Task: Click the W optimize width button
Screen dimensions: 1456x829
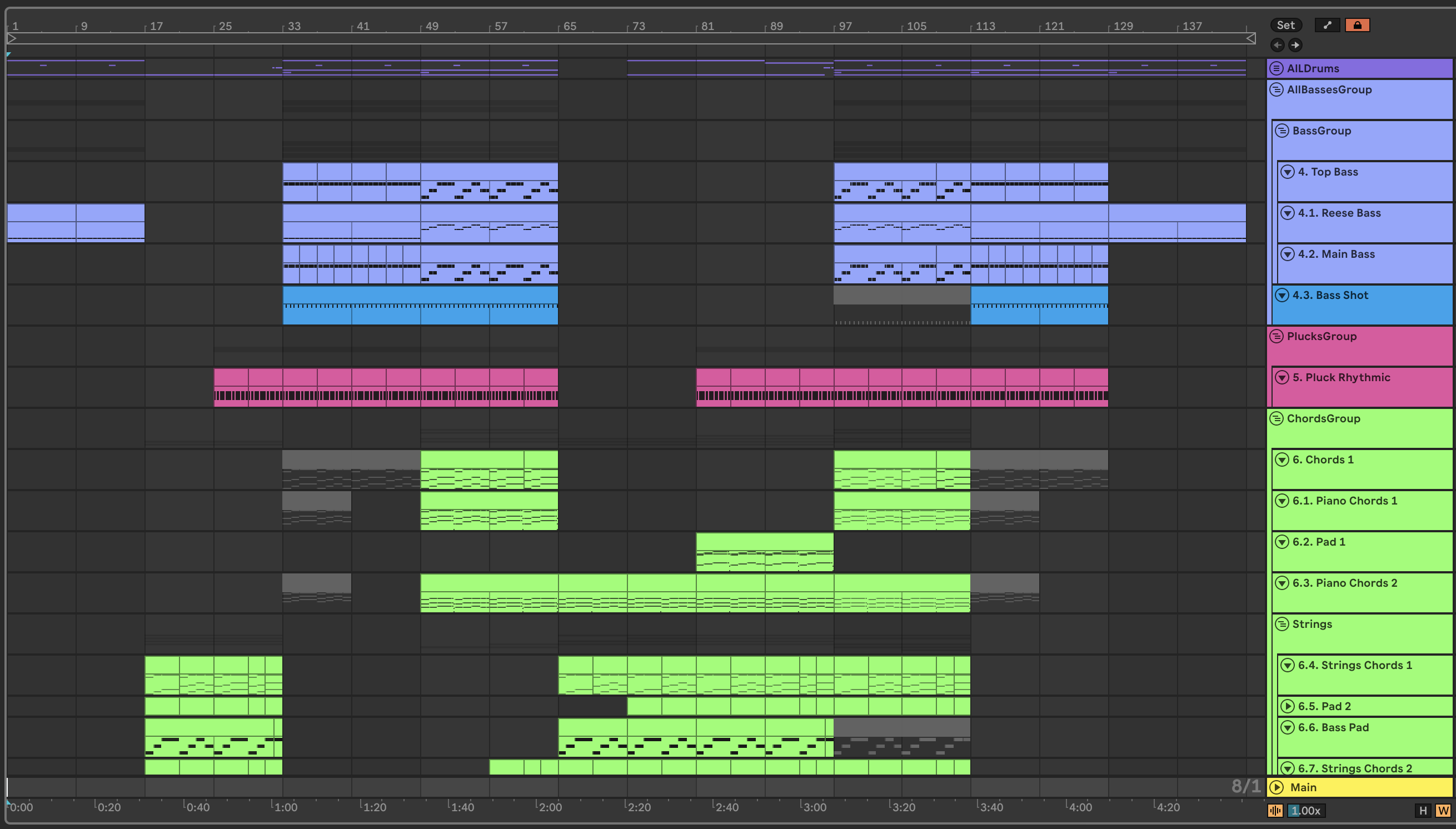Action: [x=1442, y=810]
